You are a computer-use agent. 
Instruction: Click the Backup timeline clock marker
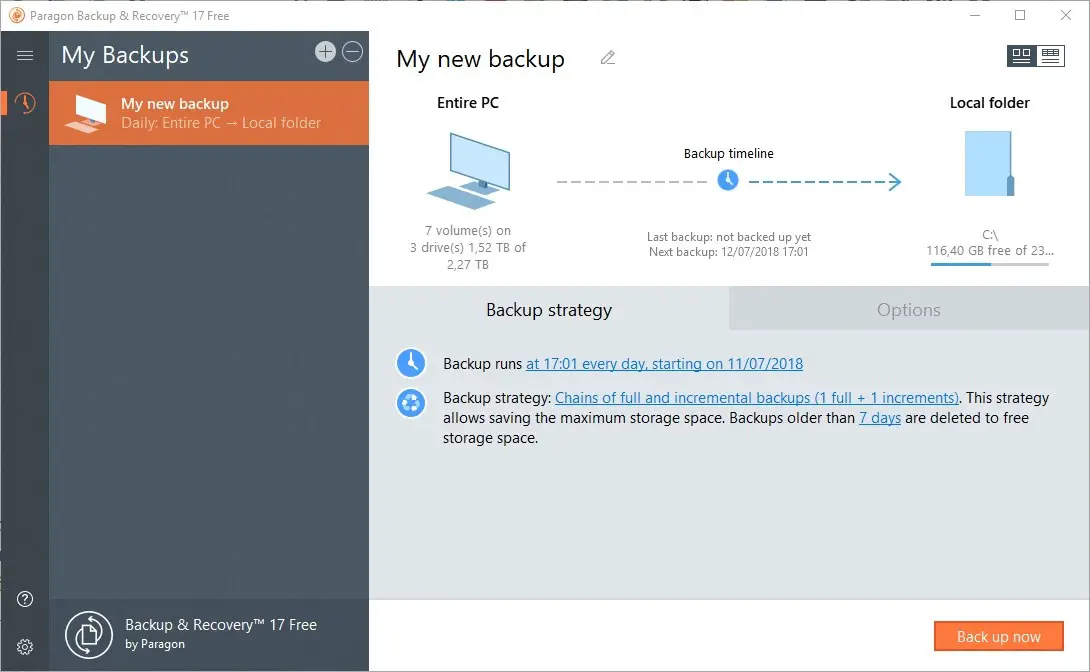[728, 180]
